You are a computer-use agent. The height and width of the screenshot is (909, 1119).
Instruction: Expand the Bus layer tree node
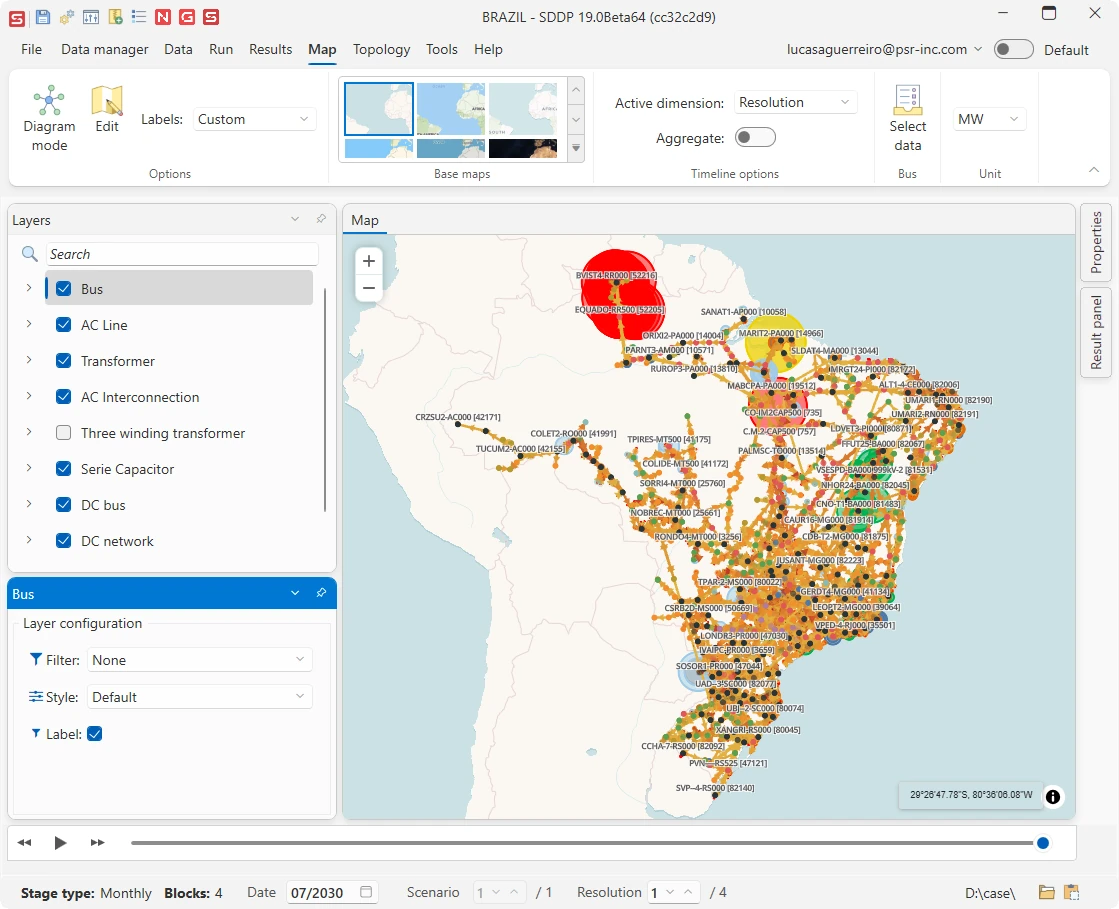pyautogui.click(x=29, y=288)
